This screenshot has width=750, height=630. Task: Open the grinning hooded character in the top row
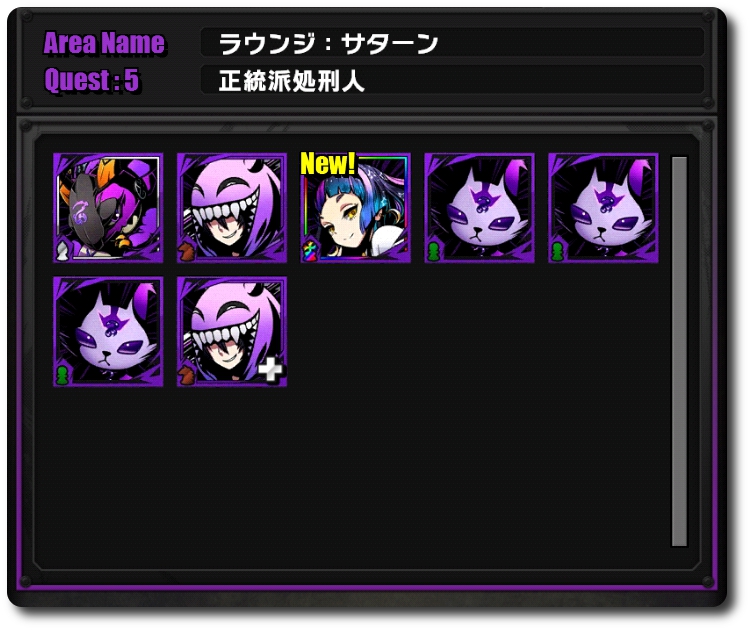(x=232, y=208)
